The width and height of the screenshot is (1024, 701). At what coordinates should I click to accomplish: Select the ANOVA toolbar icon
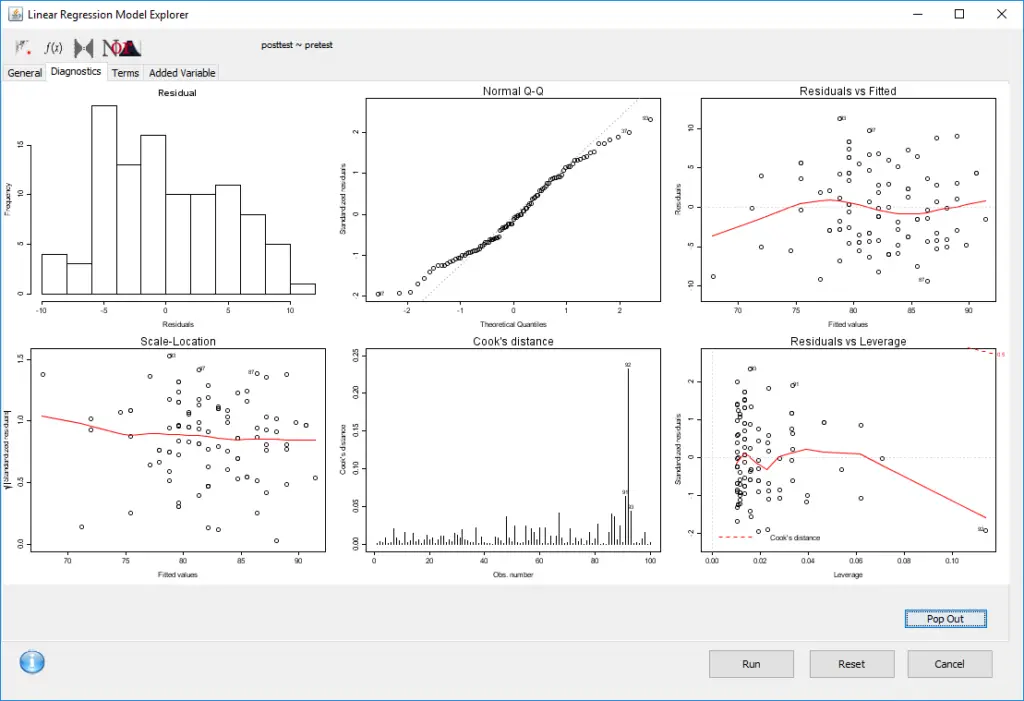[x=122, y=47]
